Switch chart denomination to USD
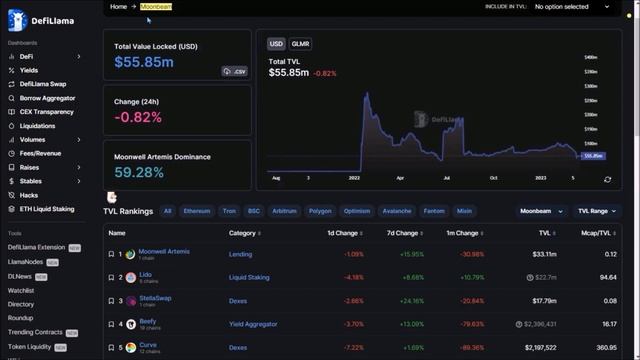 [276, 44]
